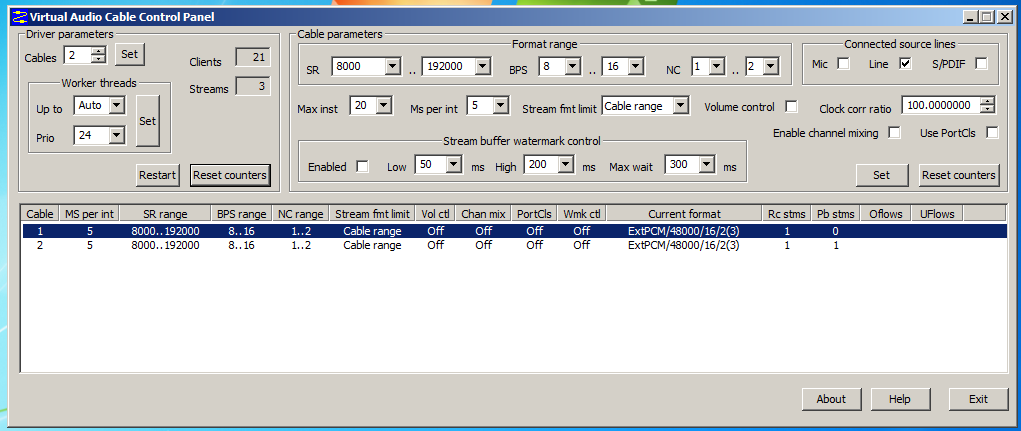Open the maximum NC 2 dropdown
Viewport: 1021px width, 431px height.
click(x=771, y=66)
